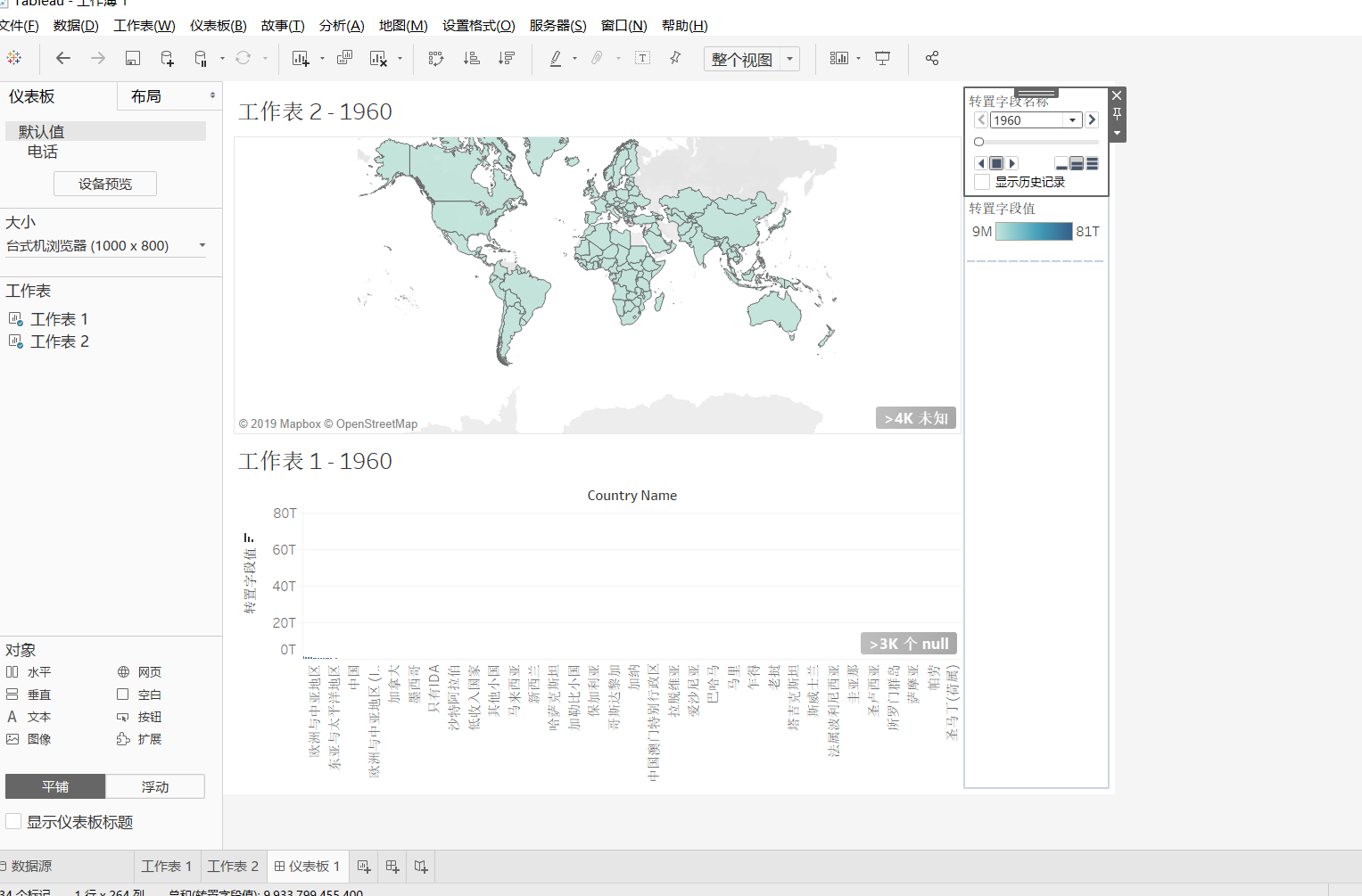The image size is (1362, 896).
Task: Enable the 显示历史记录 checkbox
Action: point(981,181)
